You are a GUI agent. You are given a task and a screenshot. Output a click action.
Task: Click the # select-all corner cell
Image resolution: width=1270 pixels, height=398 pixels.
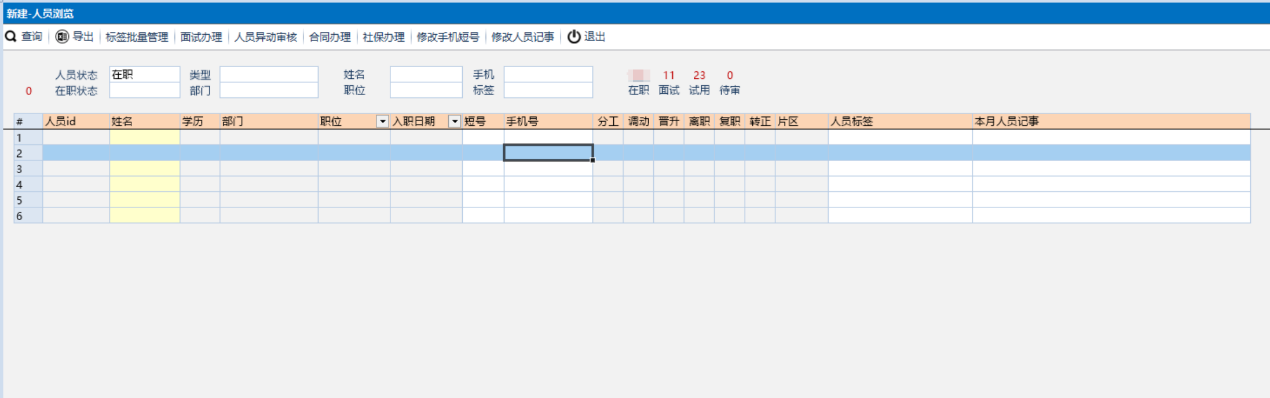(28, 121)
